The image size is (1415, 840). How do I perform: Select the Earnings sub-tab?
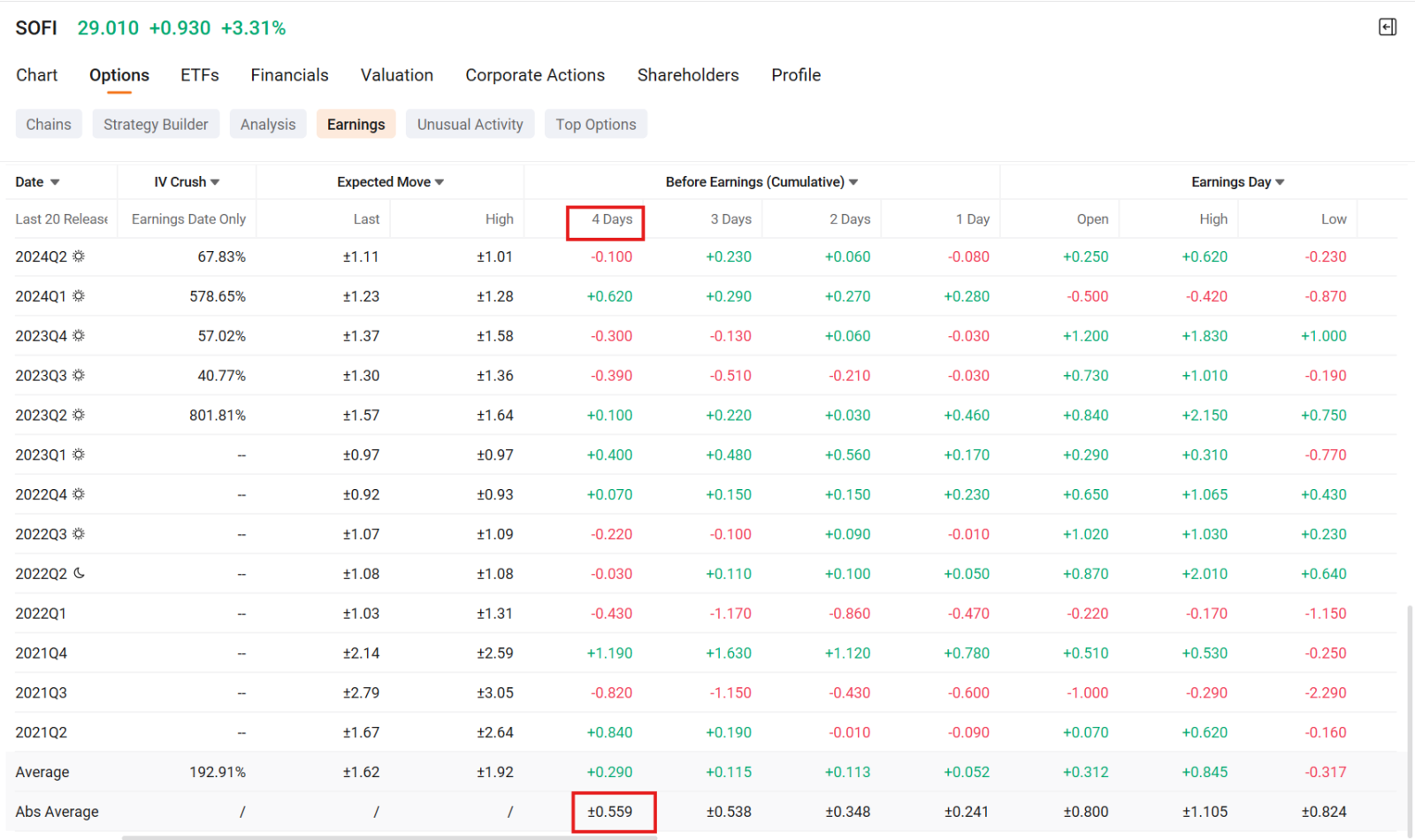coord(356,124)
